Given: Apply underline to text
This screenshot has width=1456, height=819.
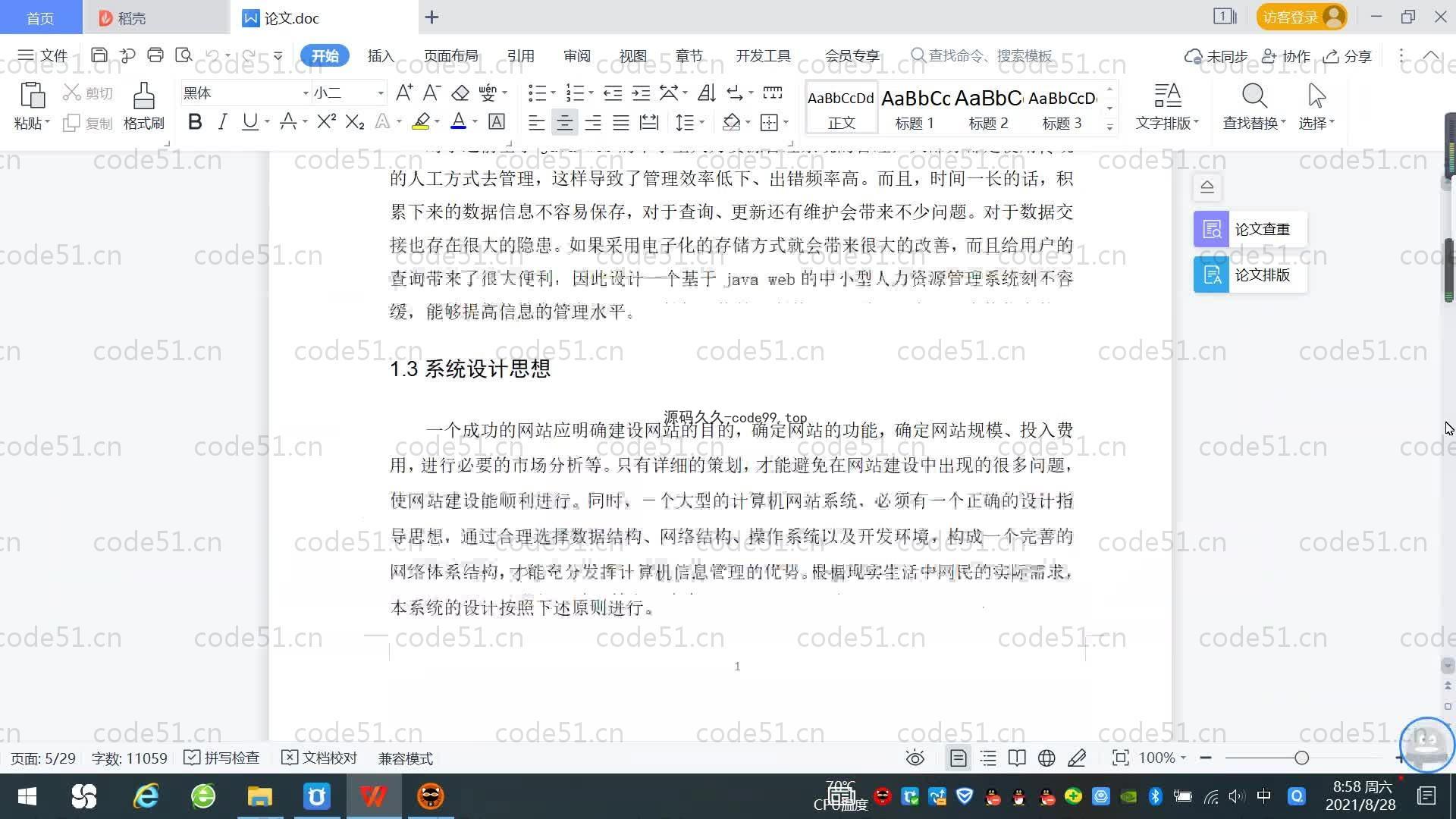Looking at the screenshot, I should click(x=249, y=122).
